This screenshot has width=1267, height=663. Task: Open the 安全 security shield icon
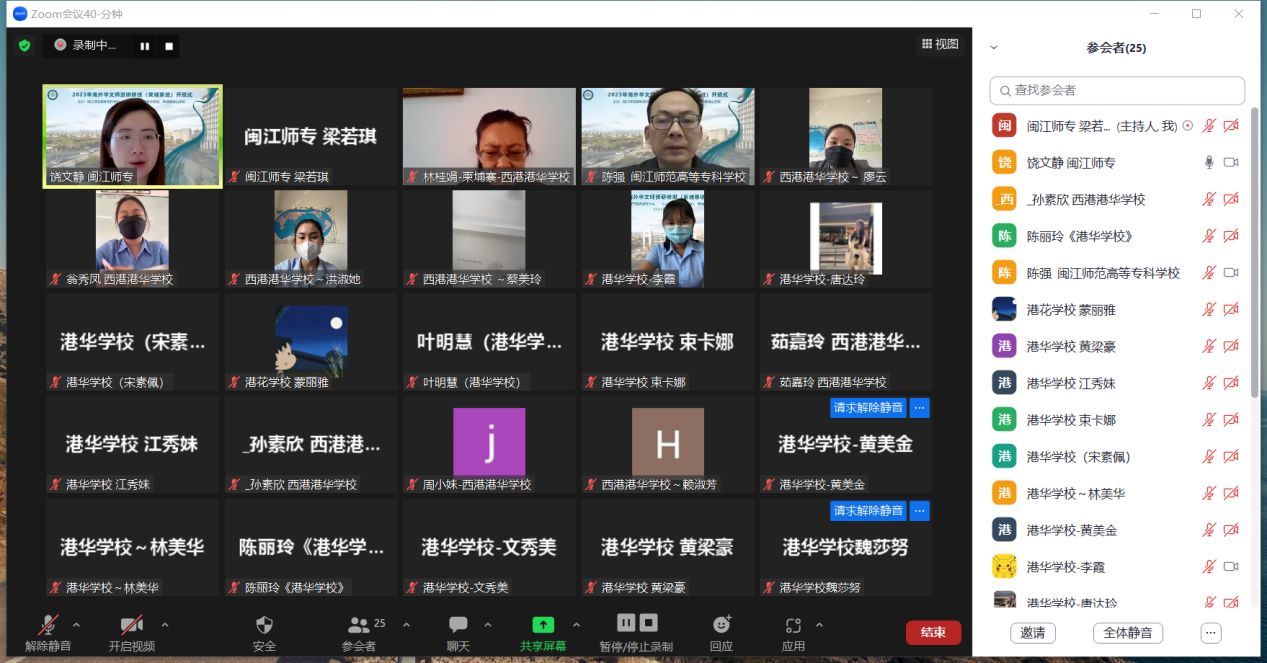[264, 625]
